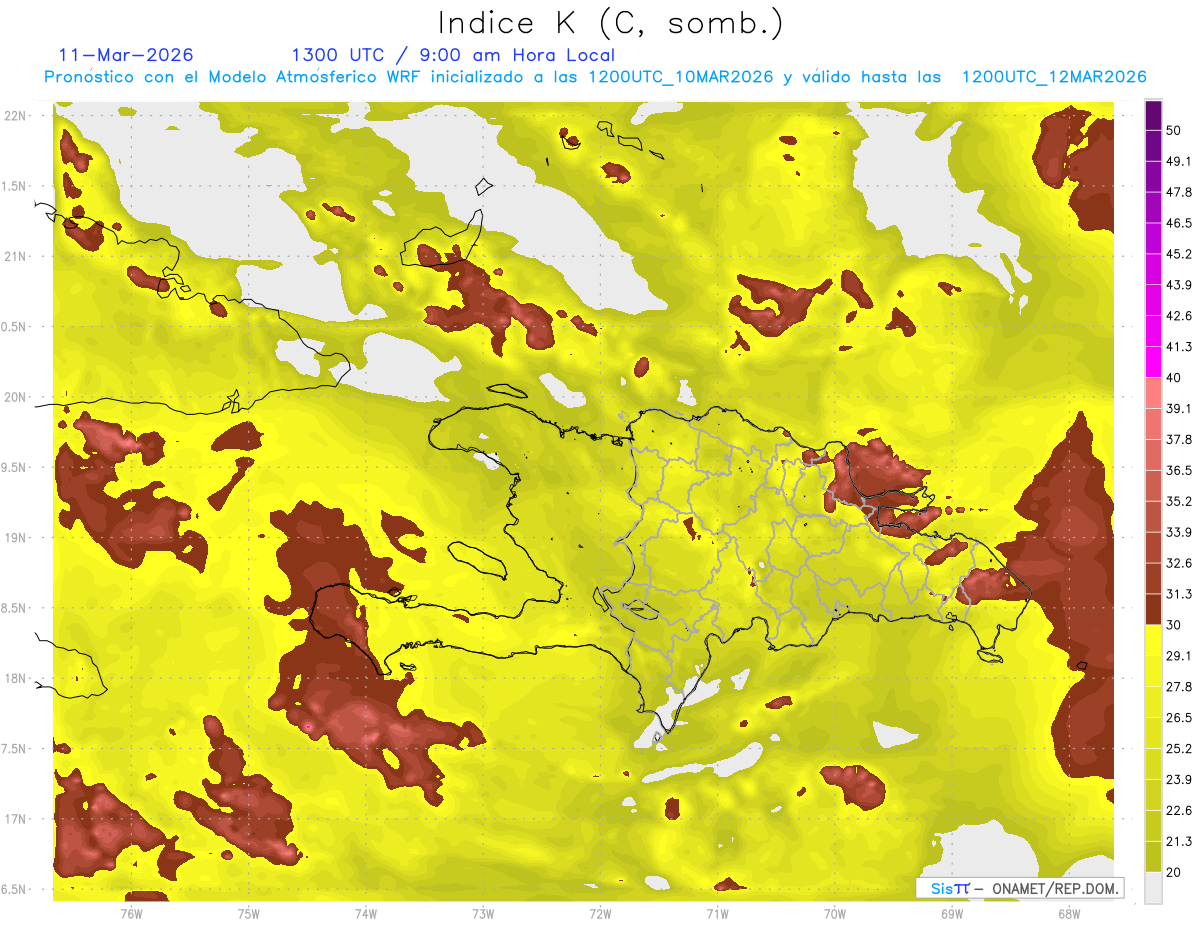Select the 19N latitude label
Viewport: 1200px width, 927px height.
[x=15, y=537]
